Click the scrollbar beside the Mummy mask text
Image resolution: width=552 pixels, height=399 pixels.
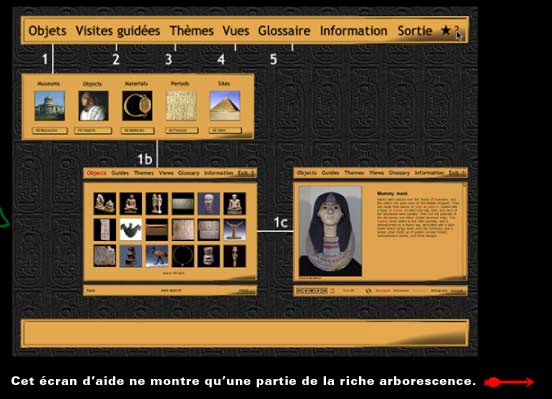coord(465,231)
